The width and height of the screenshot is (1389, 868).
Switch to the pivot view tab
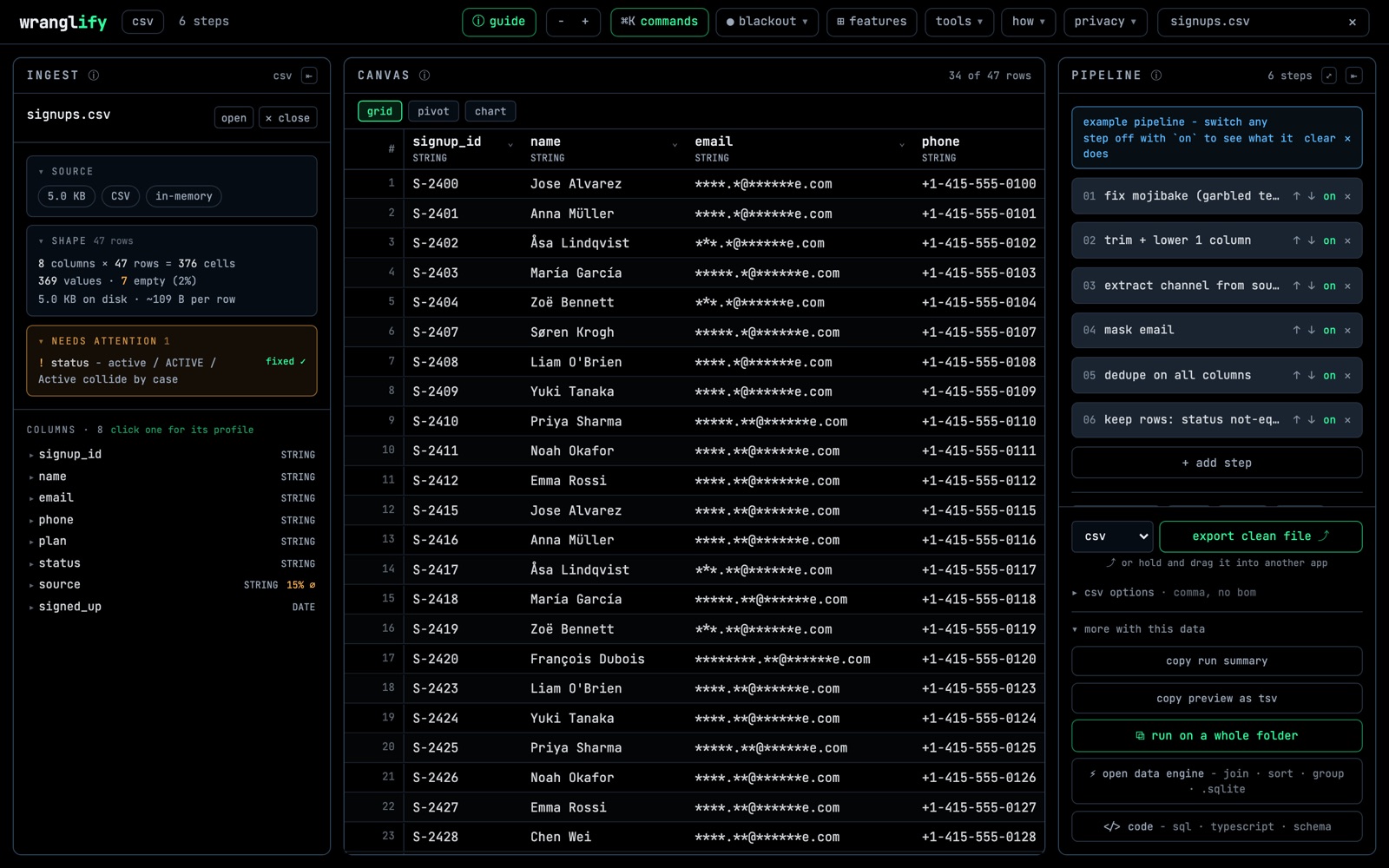tap(433, 111)
